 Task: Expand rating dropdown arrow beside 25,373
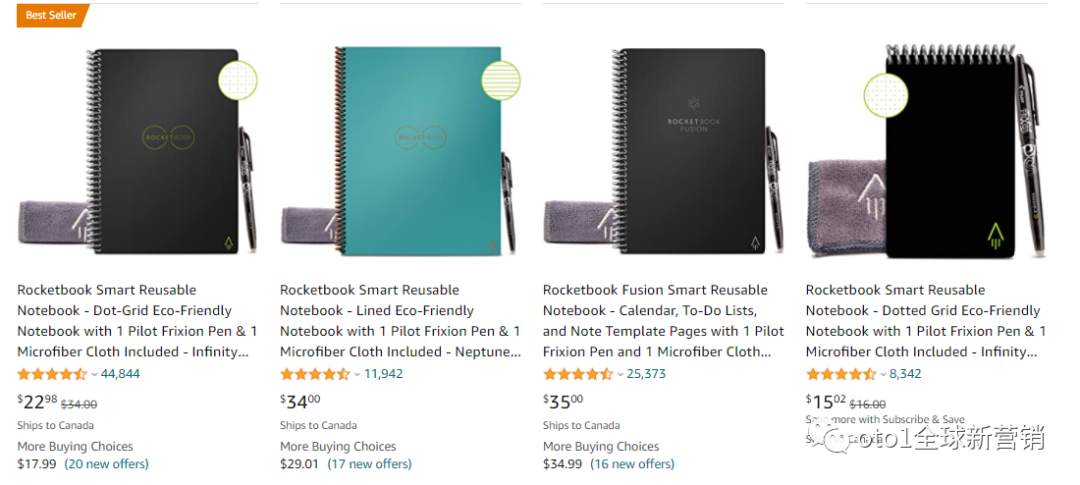(621, 375)
